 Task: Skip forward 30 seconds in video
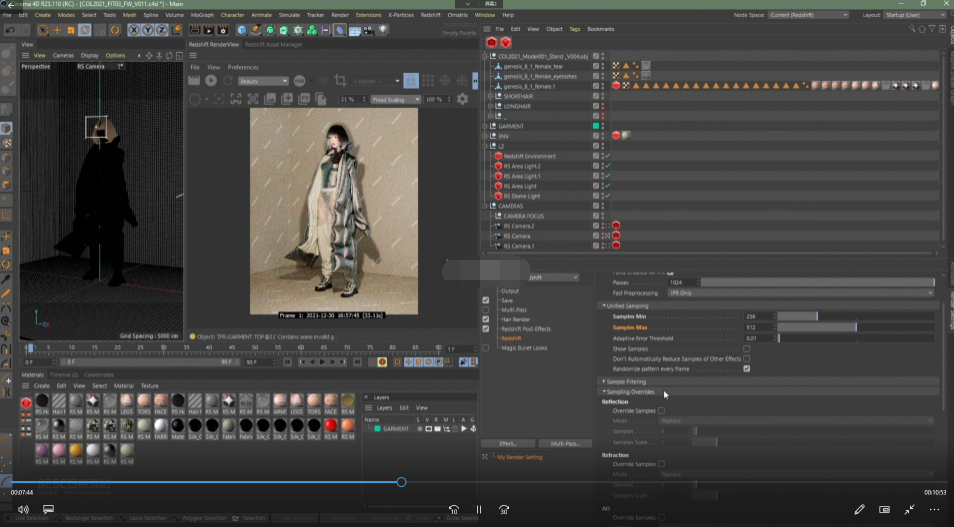tap(504, 509)
